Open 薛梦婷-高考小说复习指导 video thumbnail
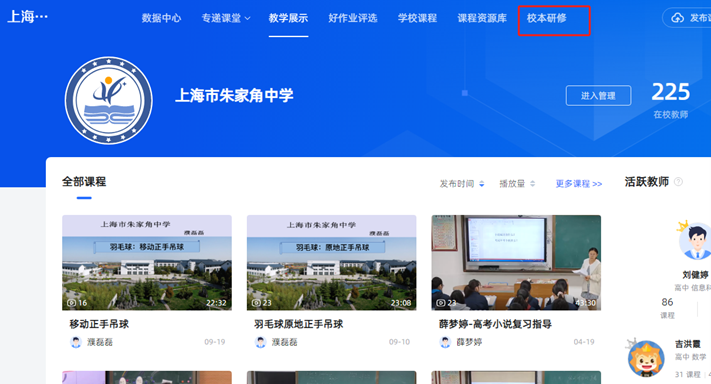Viewport: 711px width, 384px height. click(516, 262)
